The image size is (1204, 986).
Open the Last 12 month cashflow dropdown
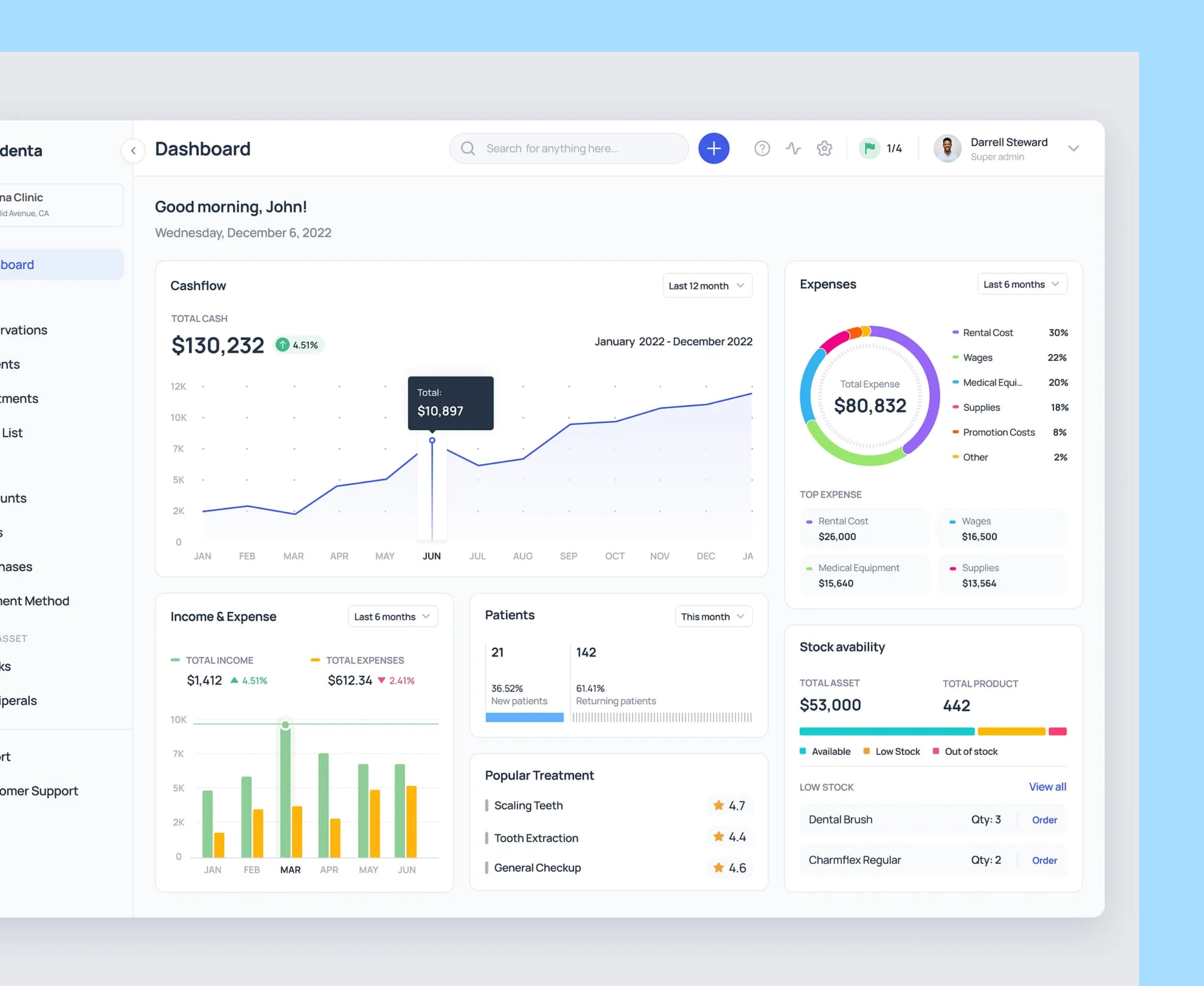point(706,286)
